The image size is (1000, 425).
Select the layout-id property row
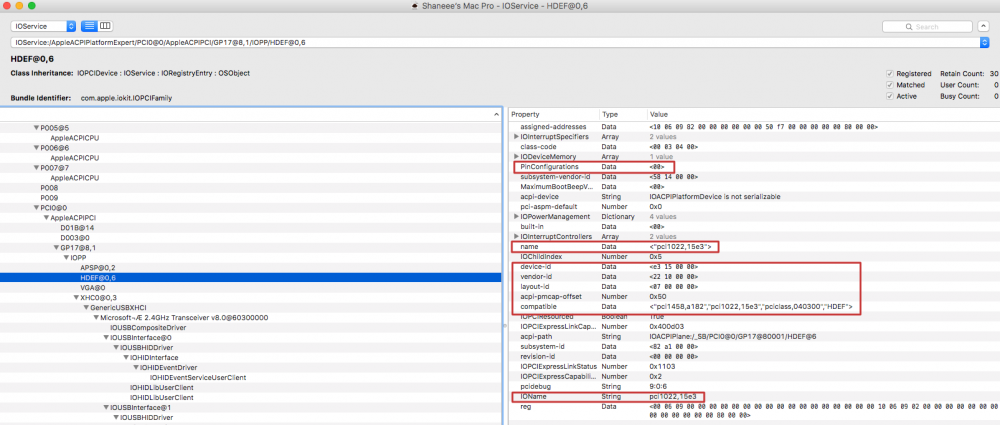click(754, 287)
